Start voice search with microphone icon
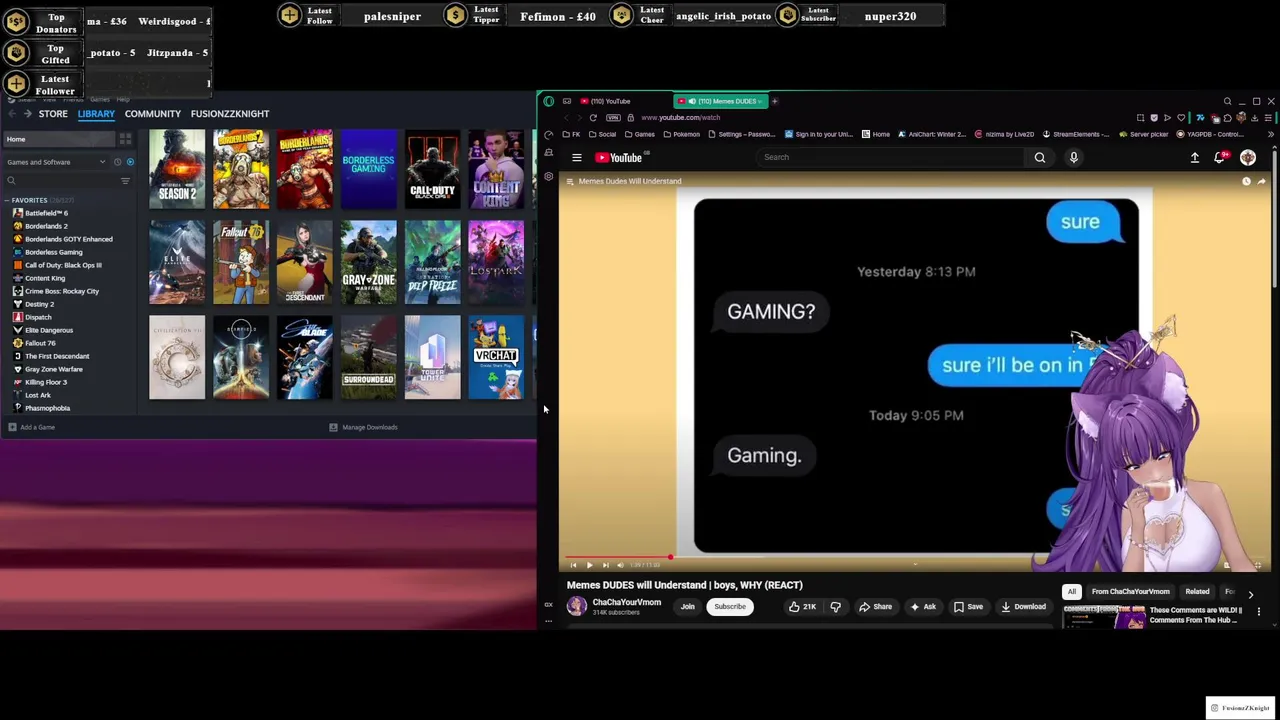 click(1074, 157)
